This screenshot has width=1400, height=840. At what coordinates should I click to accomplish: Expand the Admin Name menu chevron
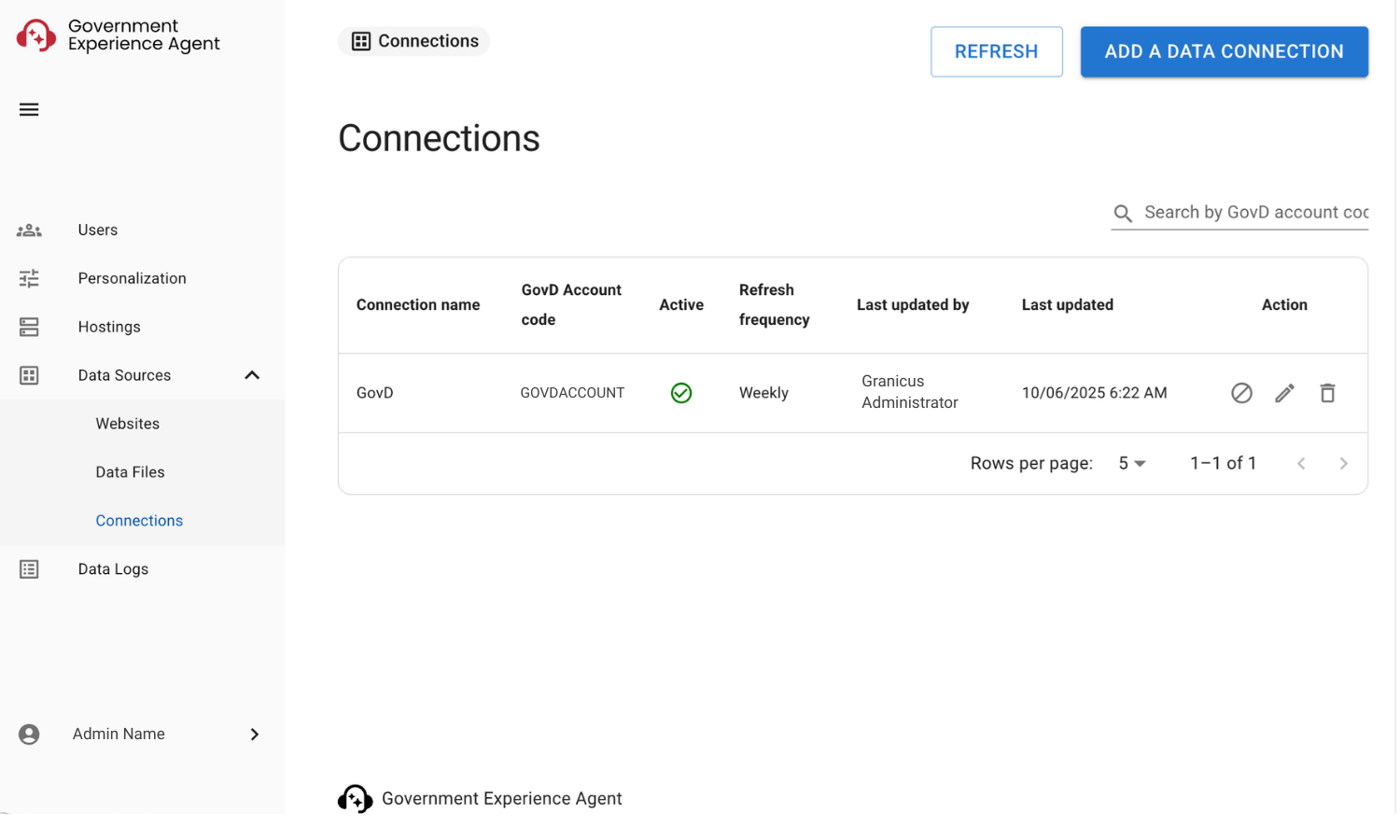254,735
